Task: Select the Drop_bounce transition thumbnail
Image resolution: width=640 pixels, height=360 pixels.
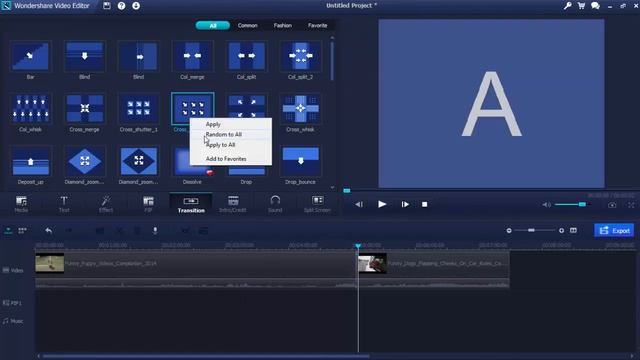Action: [300, 161]
